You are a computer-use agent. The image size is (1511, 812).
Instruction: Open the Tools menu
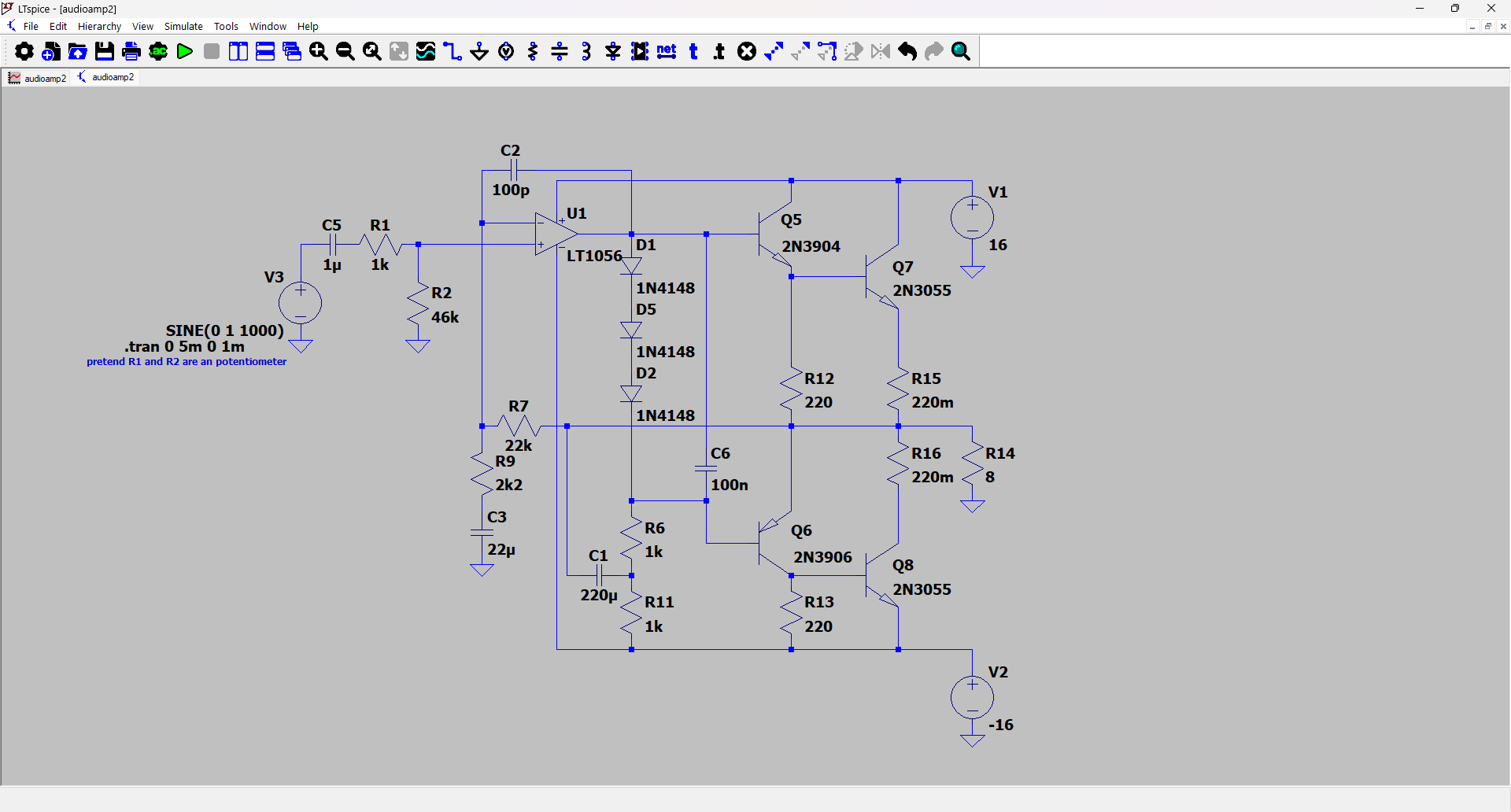tap(226, 26)
